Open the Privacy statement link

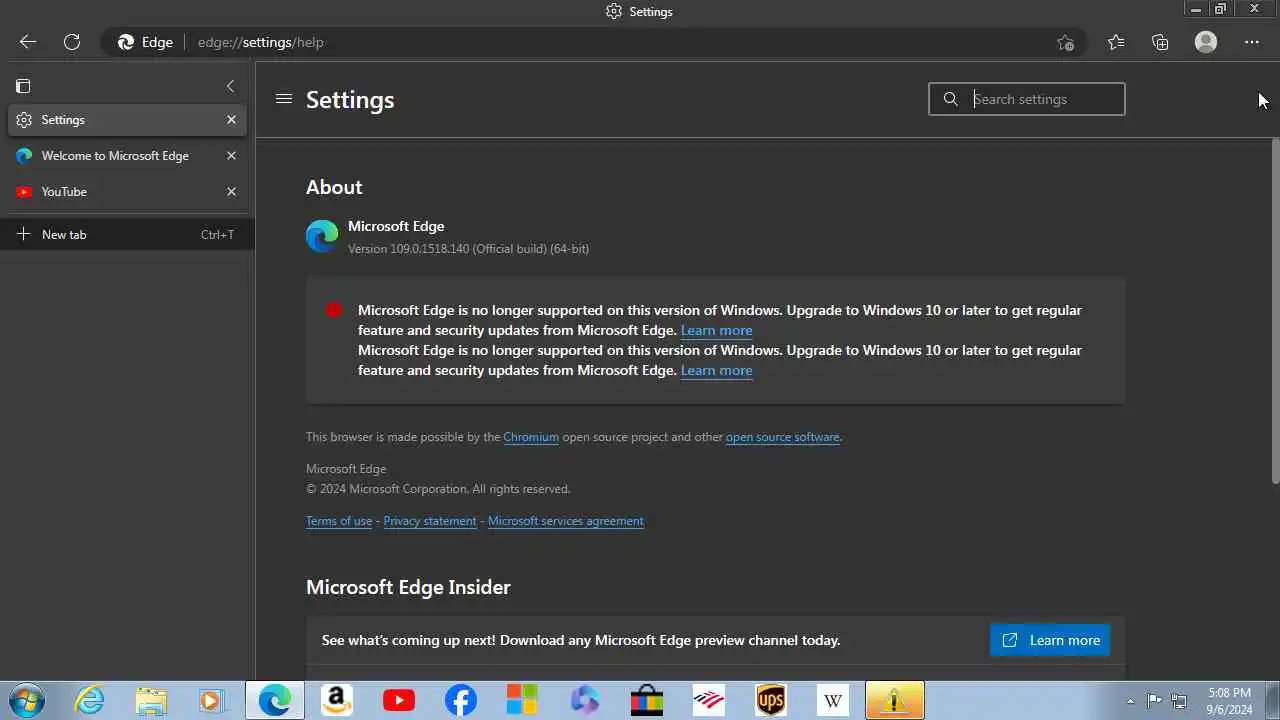pyautogui.click(x=430, y=521)
